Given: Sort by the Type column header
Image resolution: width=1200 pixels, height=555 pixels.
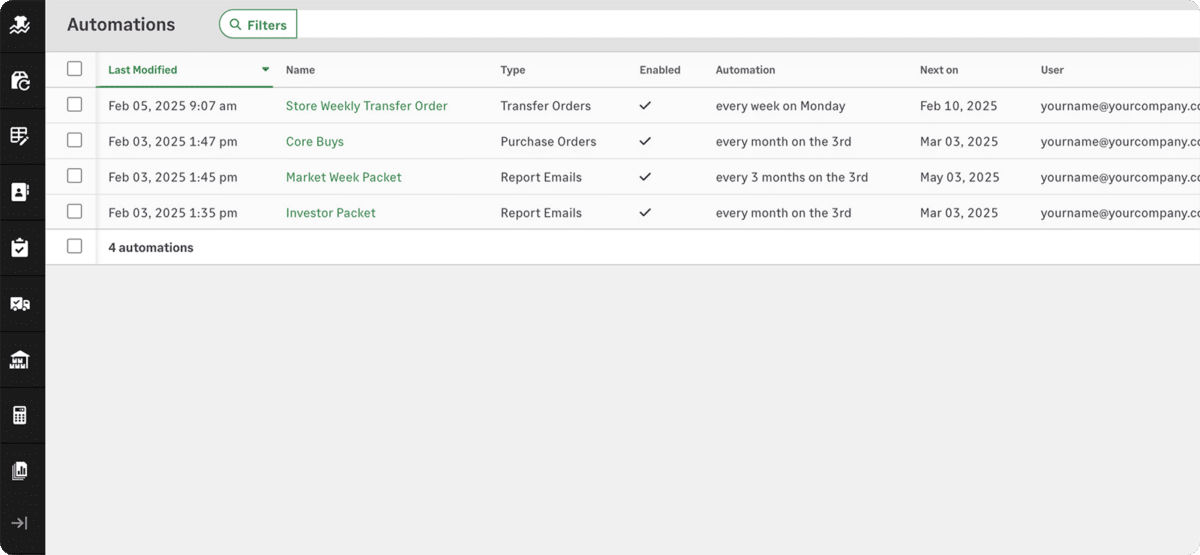Looking at the screenshot, I should point(513,70).
